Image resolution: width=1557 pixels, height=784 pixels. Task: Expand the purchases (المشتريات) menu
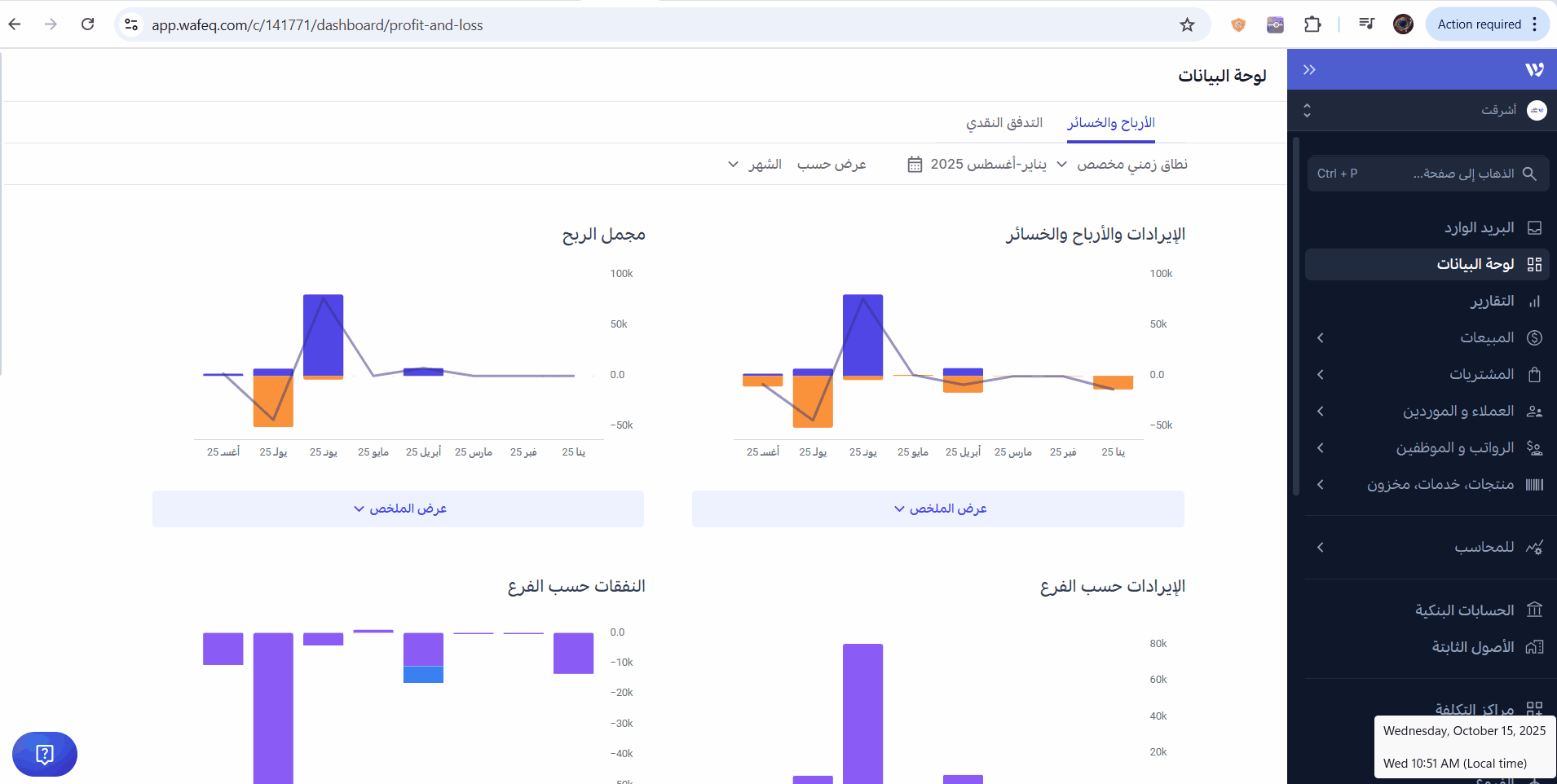pos(1320,375)
